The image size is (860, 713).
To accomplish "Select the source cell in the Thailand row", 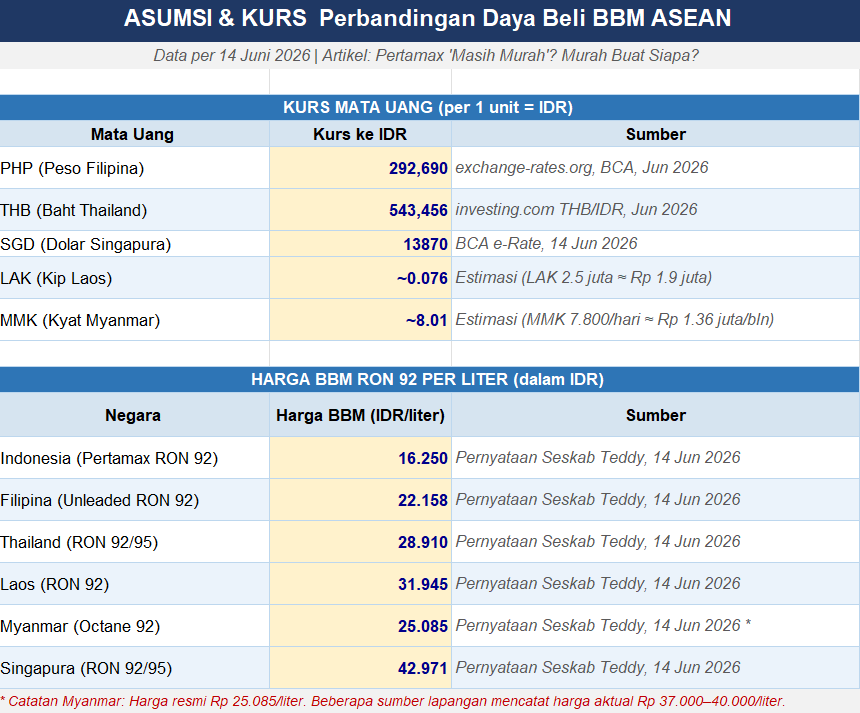I will tap(655, 542).
